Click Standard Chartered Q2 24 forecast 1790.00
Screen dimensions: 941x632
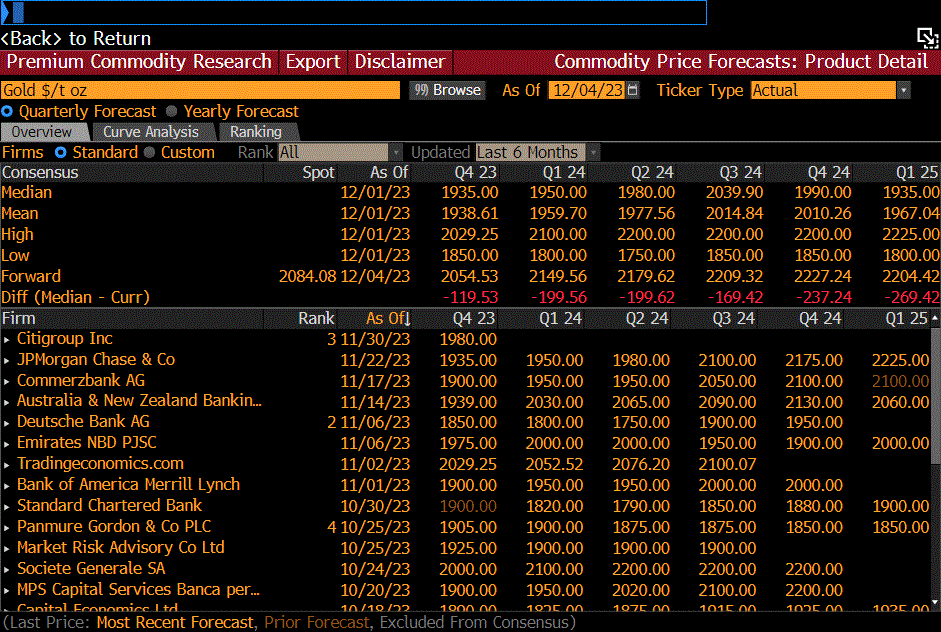[641, 507]
